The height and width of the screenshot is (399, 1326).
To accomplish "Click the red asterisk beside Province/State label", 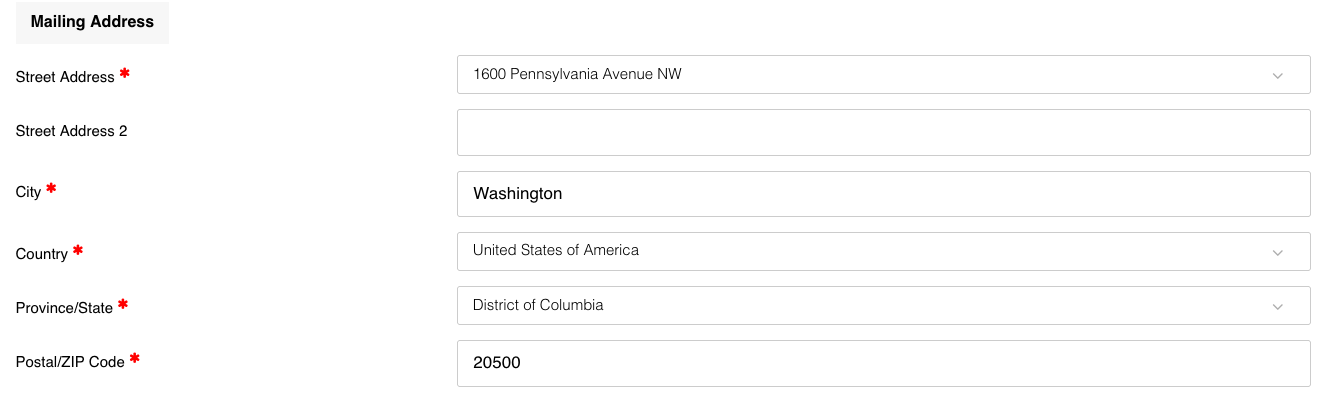I will 123,304.
